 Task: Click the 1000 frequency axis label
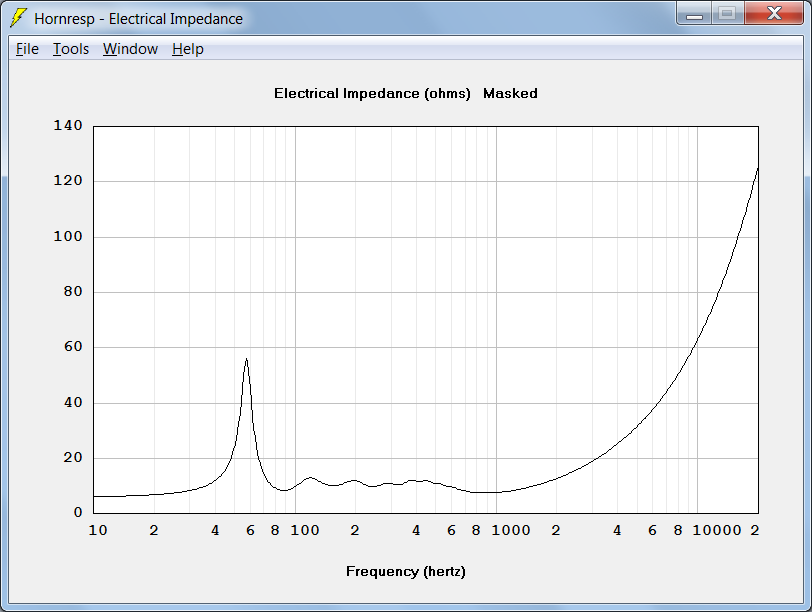click(x=511, y=530)
